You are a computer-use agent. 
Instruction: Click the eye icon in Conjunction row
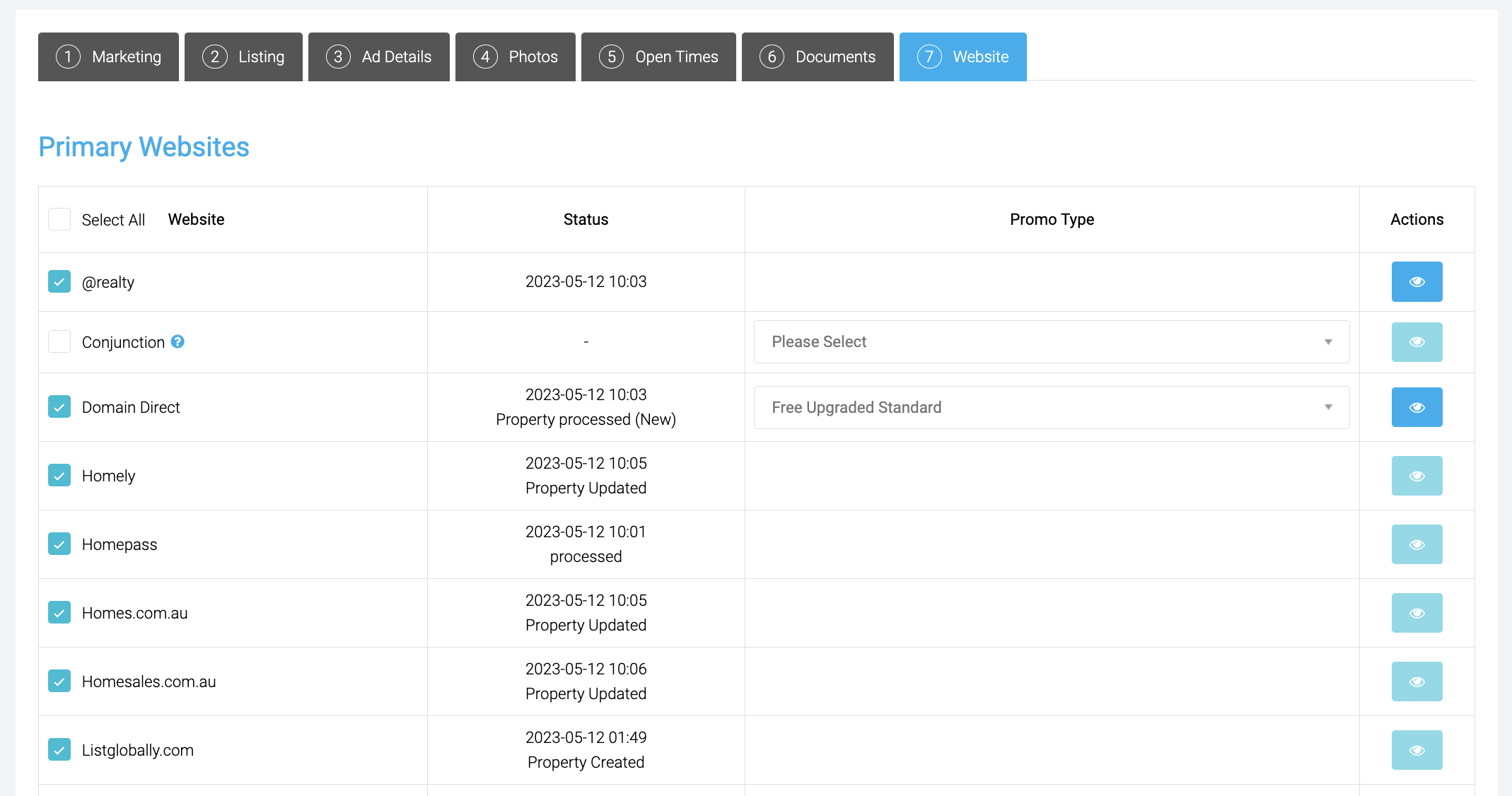[x=1417, y=342]
